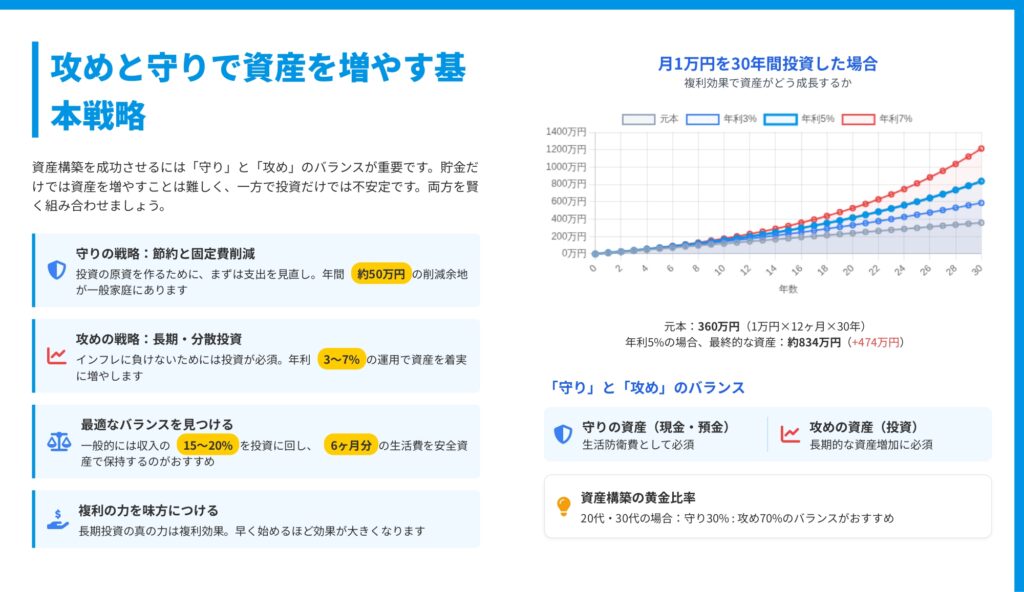This screenshot has width=1024, height=592.
Task: Click the 年利7% red legend swatch
Action: point(858,119)
